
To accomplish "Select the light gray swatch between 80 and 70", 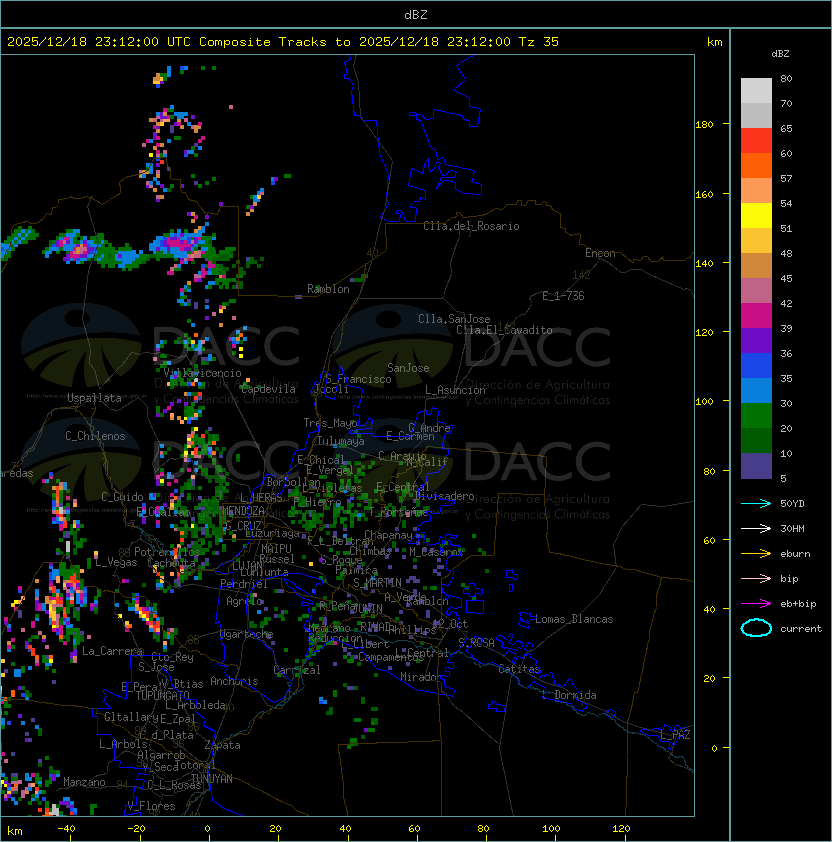I will (756, 91).
